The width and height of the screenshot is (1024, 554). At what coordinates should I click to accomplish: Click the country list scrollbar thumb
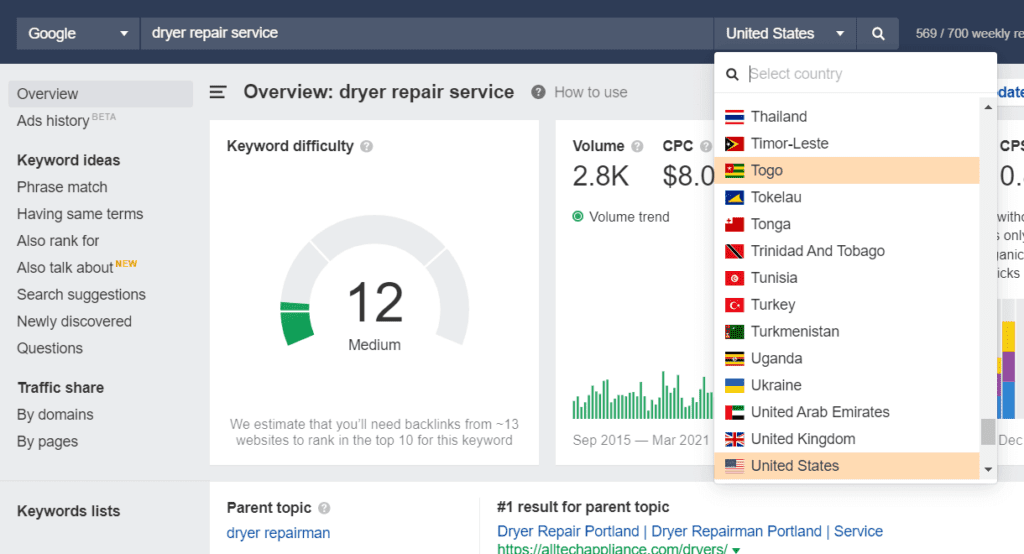(988, 431)
